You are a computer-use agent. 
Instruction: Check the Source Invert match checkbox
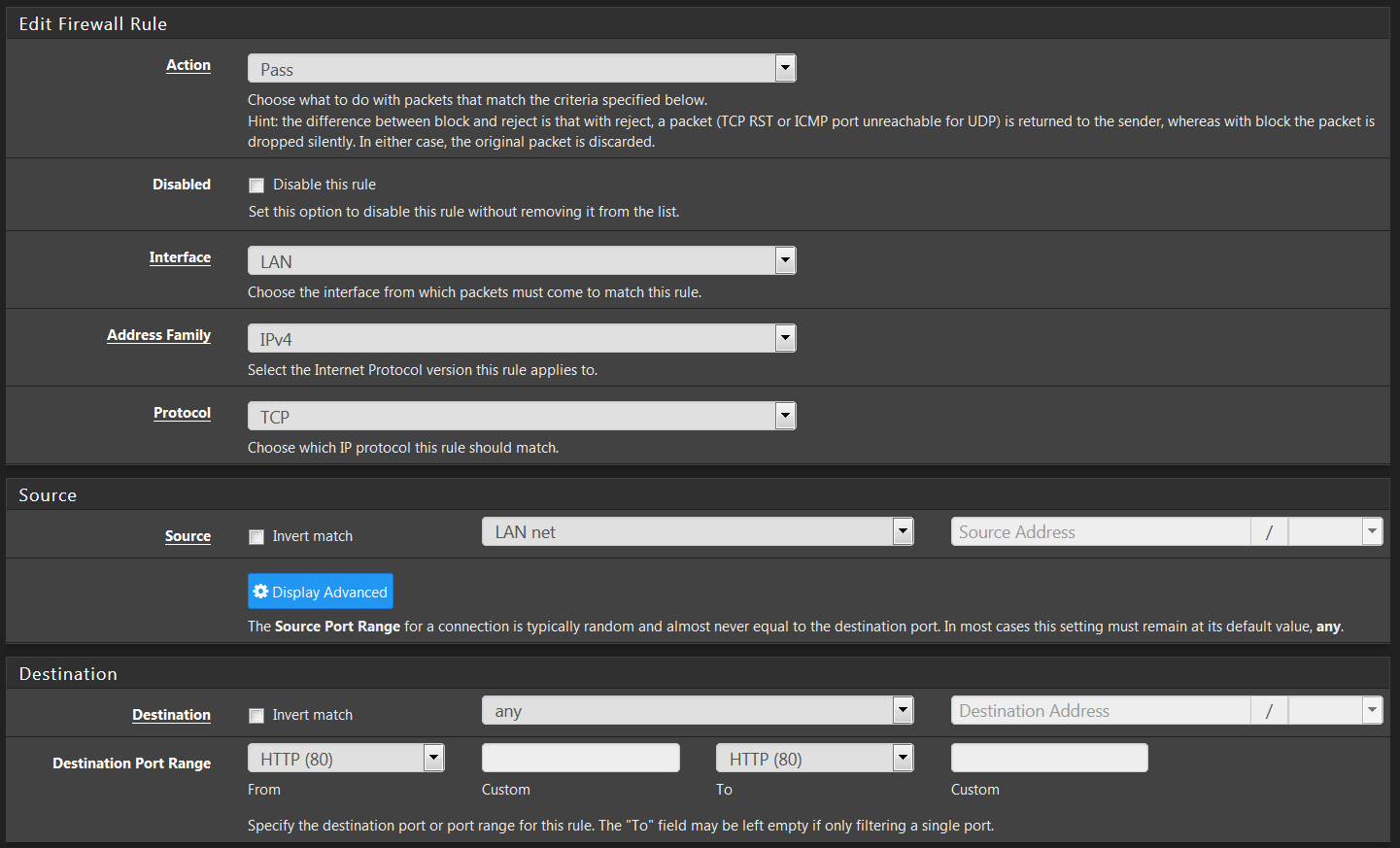click(256, 537)
